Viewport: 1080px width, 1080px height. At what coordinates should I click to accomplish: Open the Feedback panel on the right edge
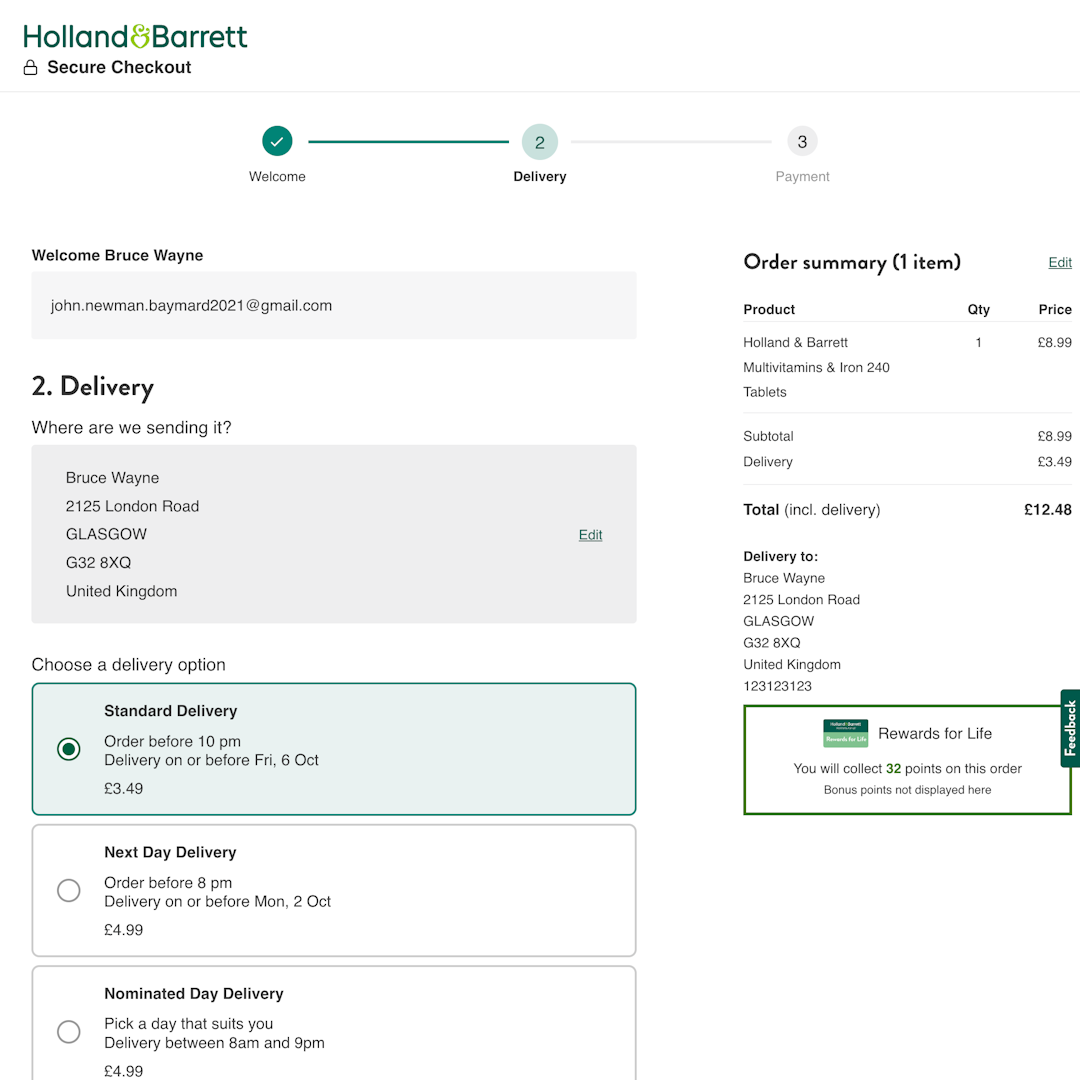tap(1070, 729)
